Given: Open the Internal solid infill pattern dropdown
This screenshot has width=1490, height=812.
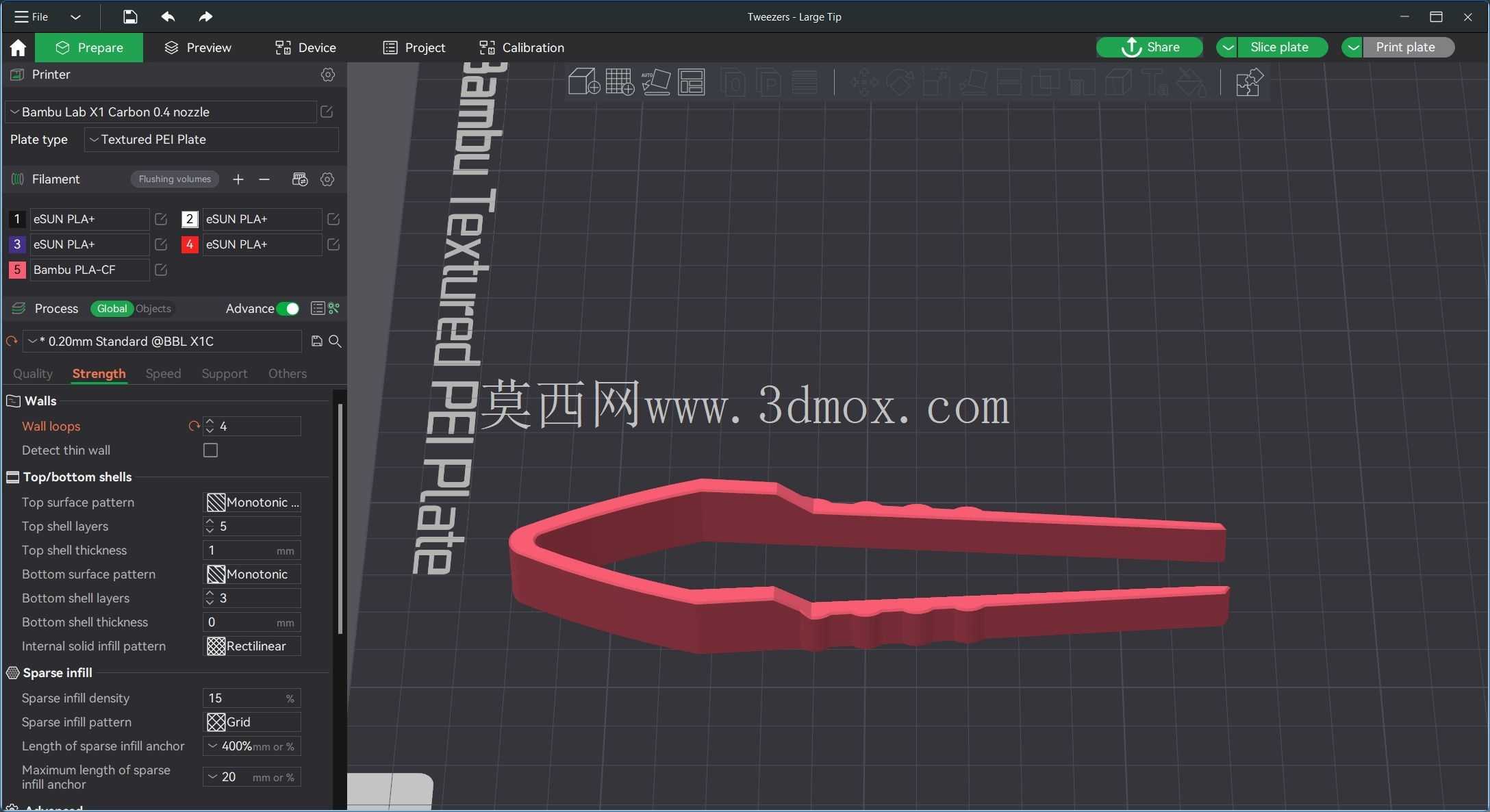Looking at the screenshot, I should point(253,646).
